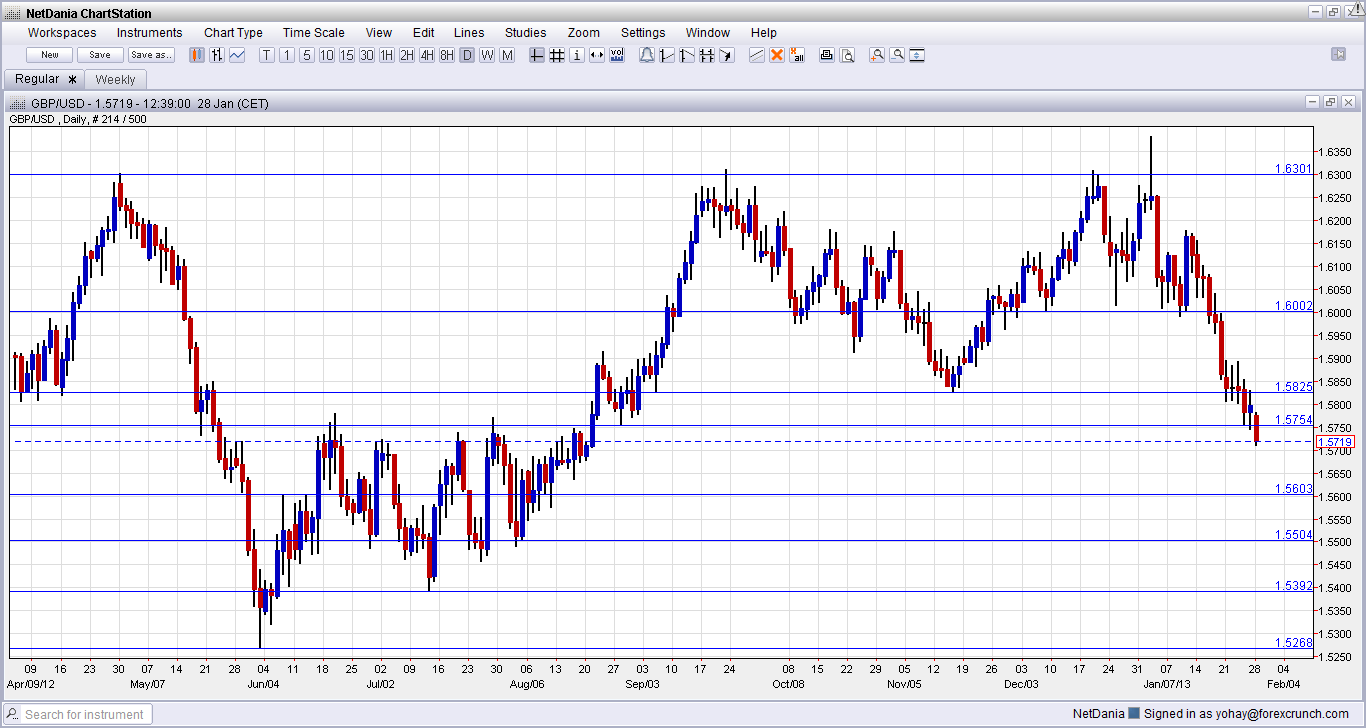
Task: Click the second study line icon after bell
Action: (x=687, y=55)
